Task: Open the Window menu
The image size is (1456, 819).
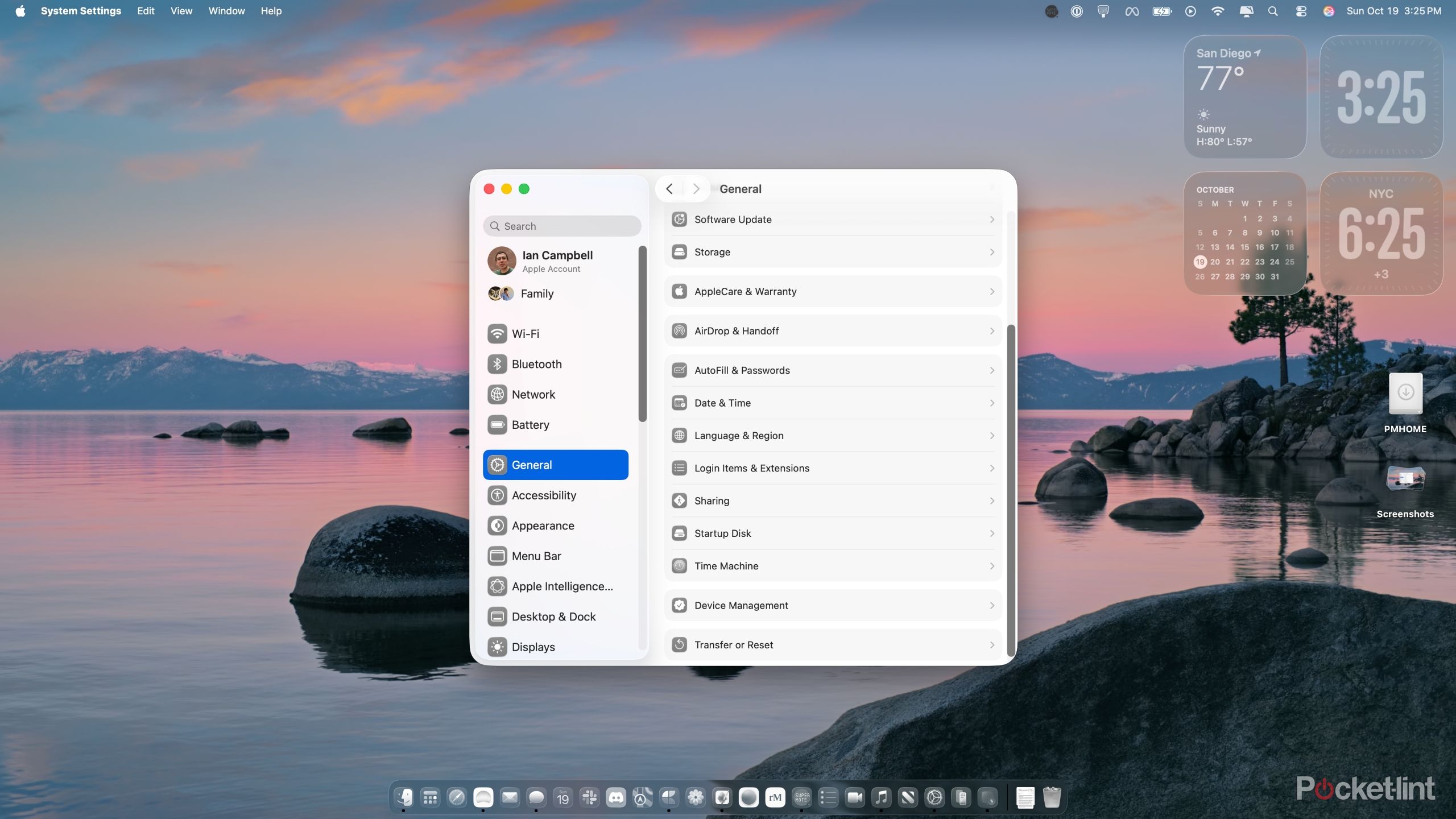Action: (226, 11)
